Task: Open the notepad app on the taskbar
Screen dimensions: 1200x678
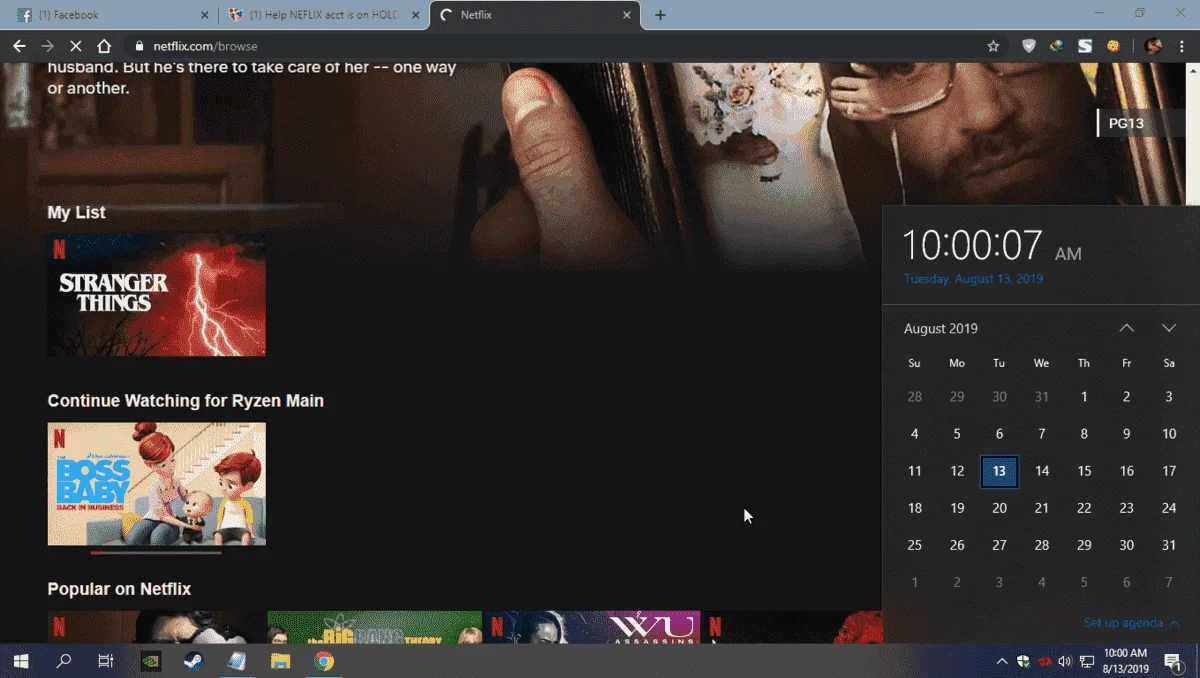Action: pos(237,661)
